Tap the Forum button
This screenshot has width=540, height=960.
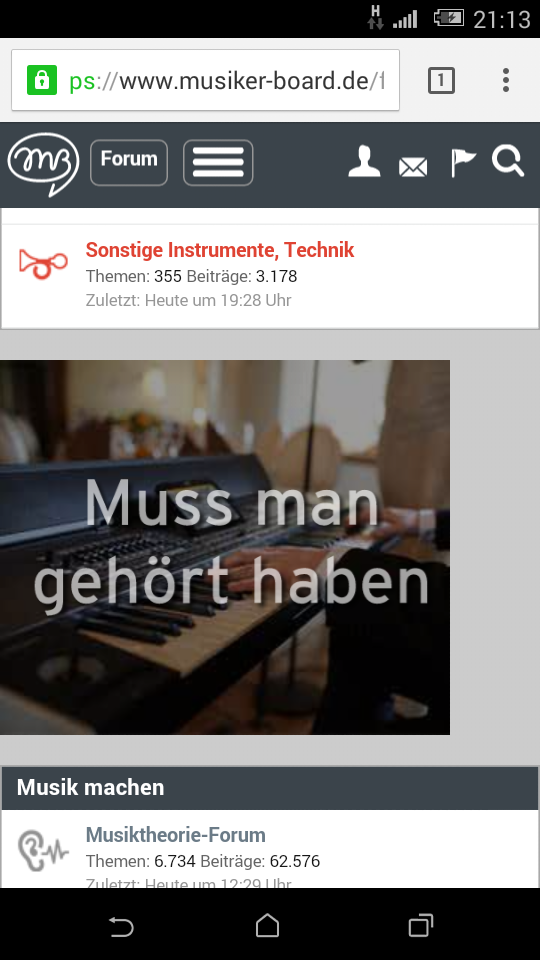[129, 162]
